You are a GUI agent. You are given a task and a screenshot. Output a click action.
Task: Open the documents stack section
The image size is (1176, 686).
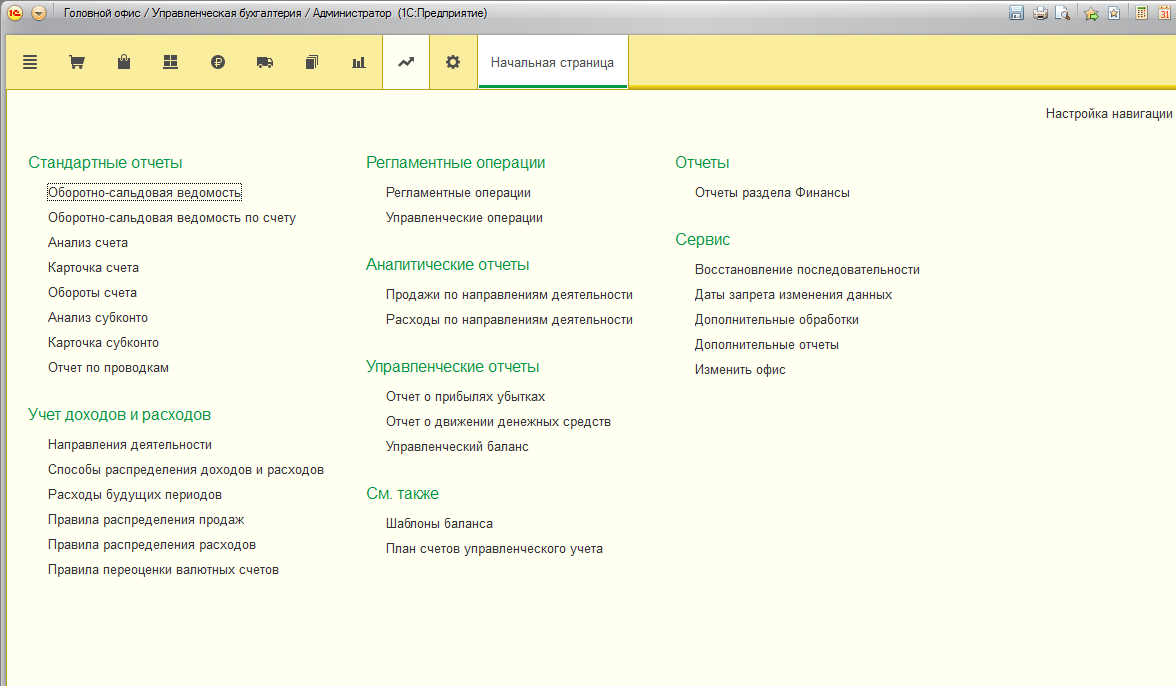[312, 62]
